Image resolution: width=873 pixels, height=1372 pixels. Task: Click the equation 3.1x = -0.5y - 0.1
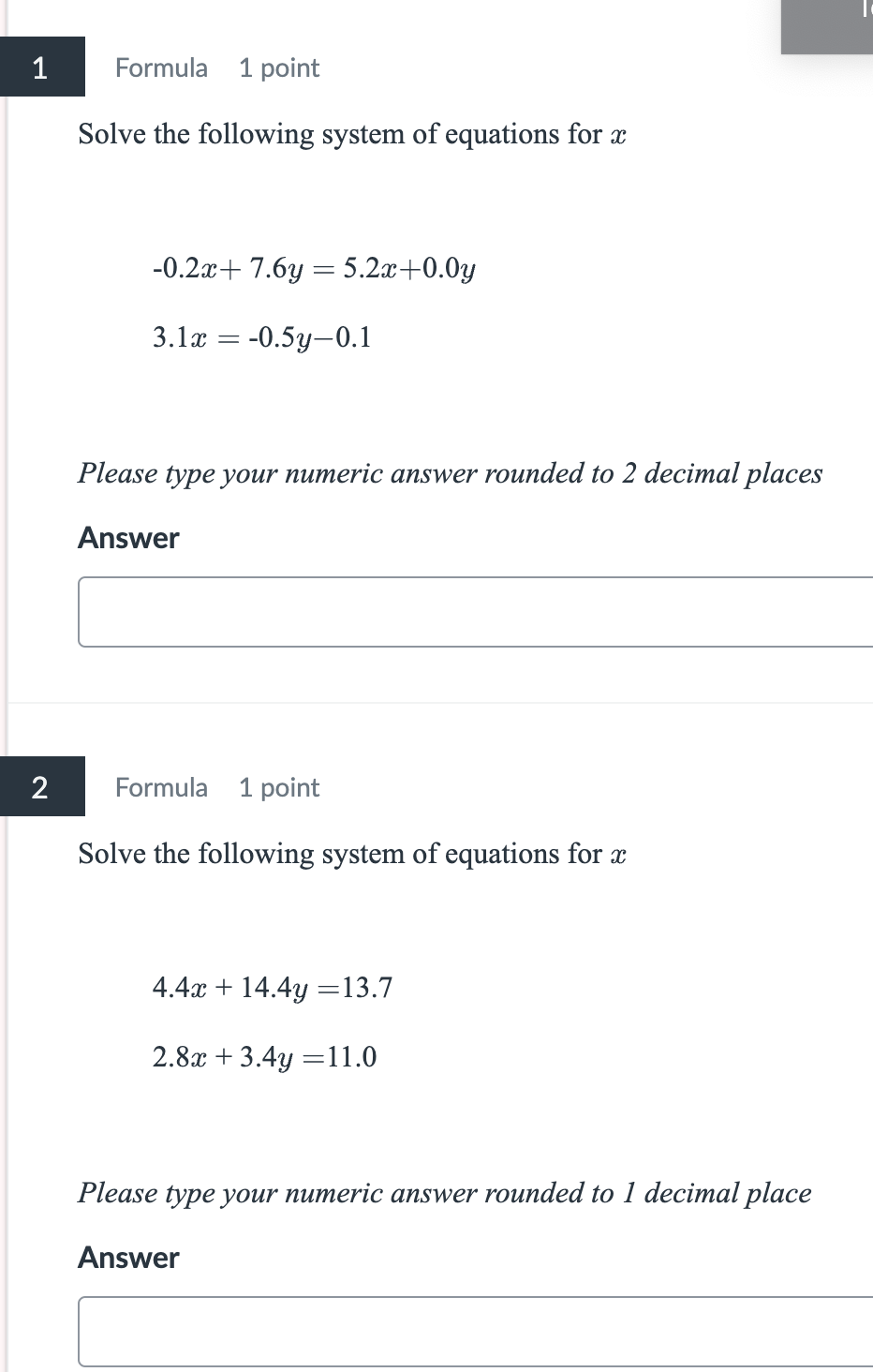pos(262,337)
